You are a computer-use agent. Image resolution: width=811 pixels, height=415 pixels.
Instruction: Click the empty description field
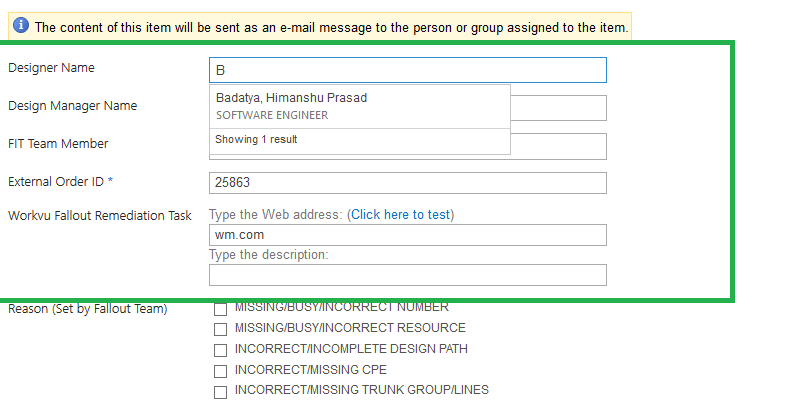[x=407, y=275]
